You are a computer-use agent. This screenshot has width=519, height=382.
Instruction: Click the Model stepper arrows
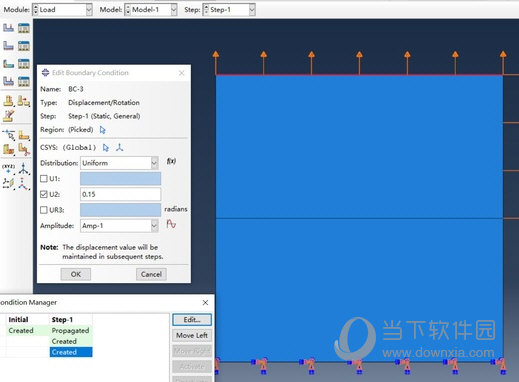point(128,10)
